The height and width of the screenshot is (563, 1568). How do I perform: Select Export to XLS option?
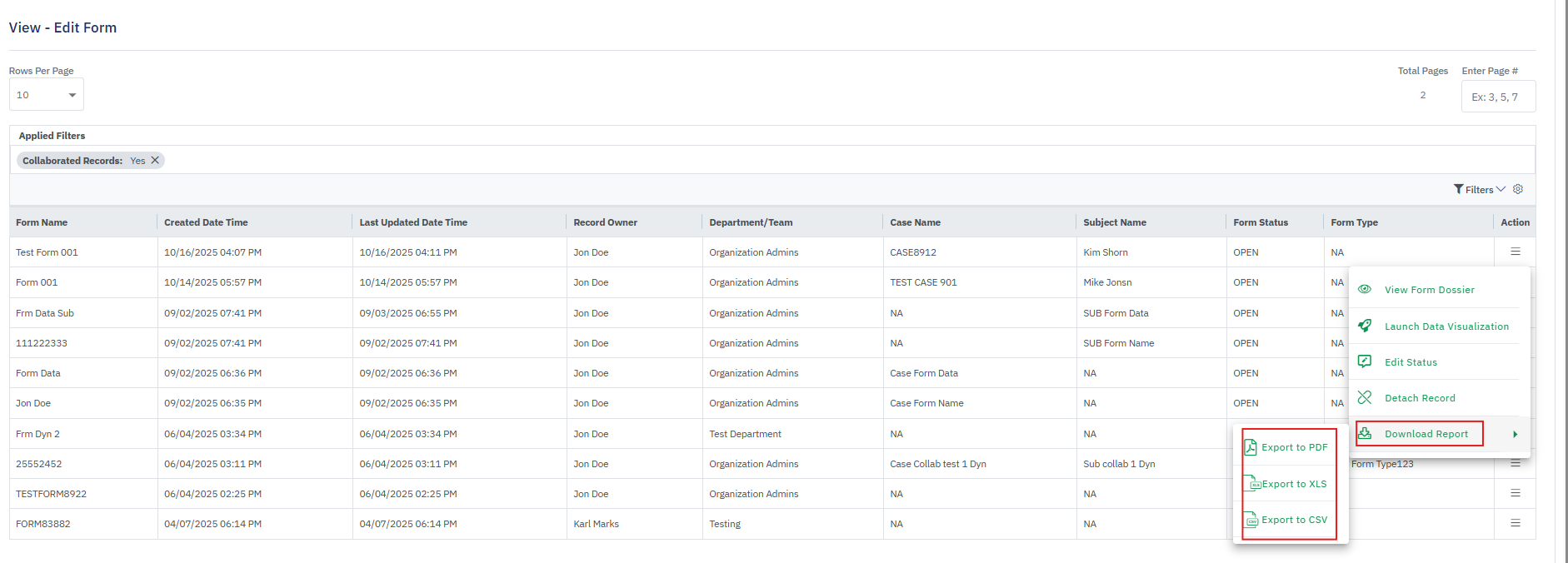coord(1294,484)
